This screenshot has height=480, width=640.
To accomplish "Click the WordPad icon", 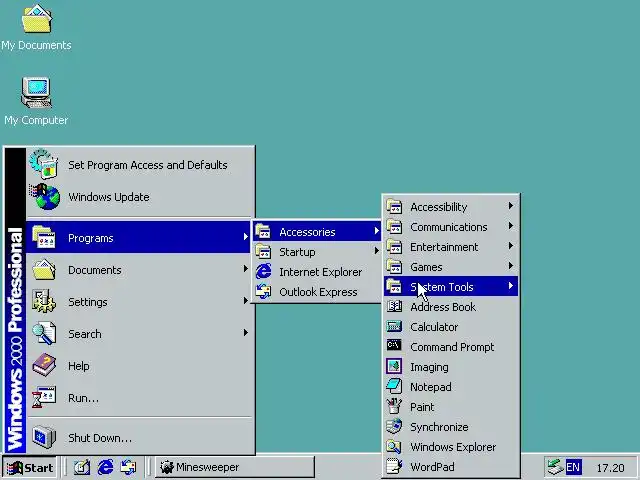I will (394, 466).
